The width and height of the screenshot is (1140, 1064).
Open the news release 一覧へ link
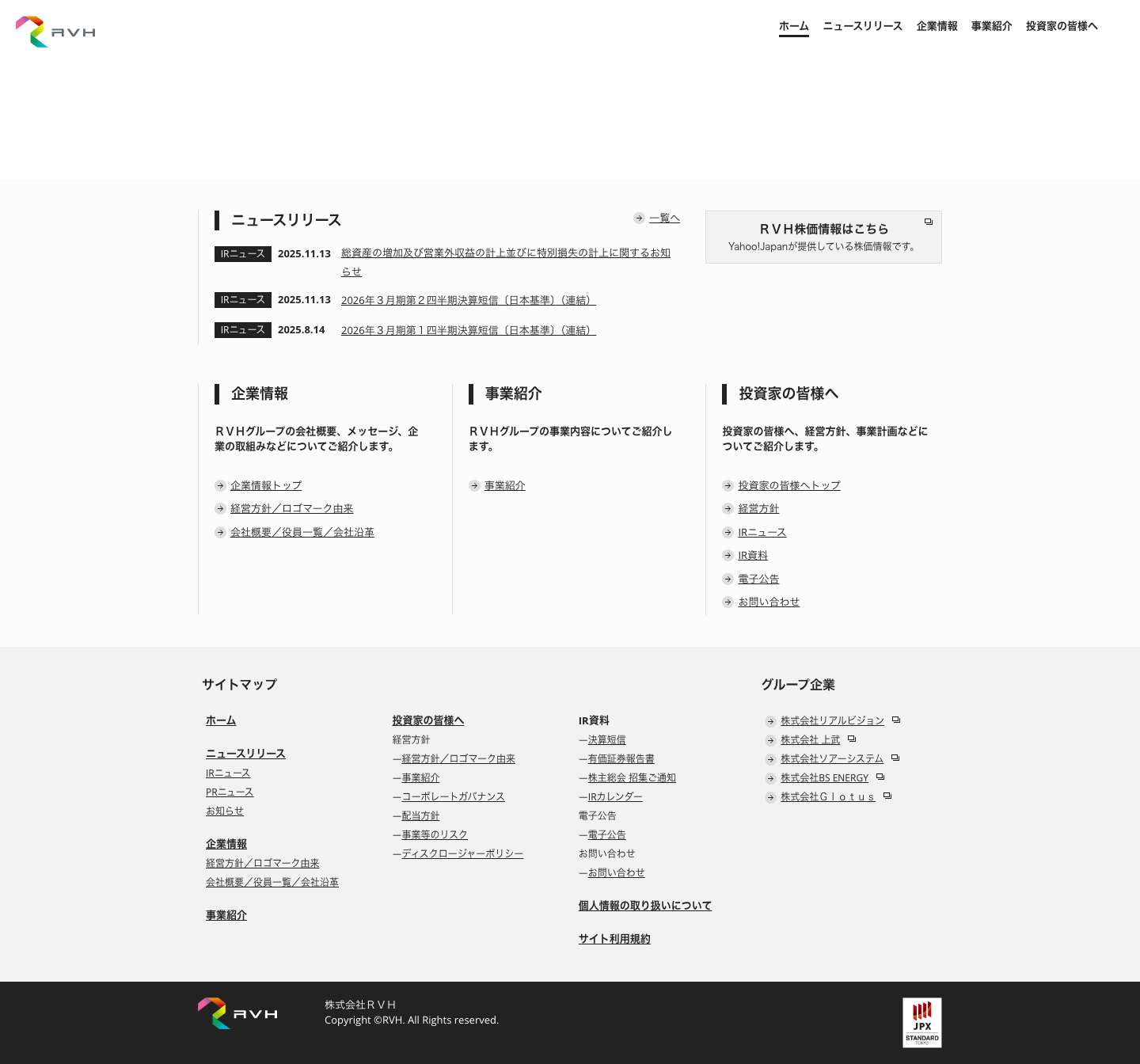[x=665, y=218]
